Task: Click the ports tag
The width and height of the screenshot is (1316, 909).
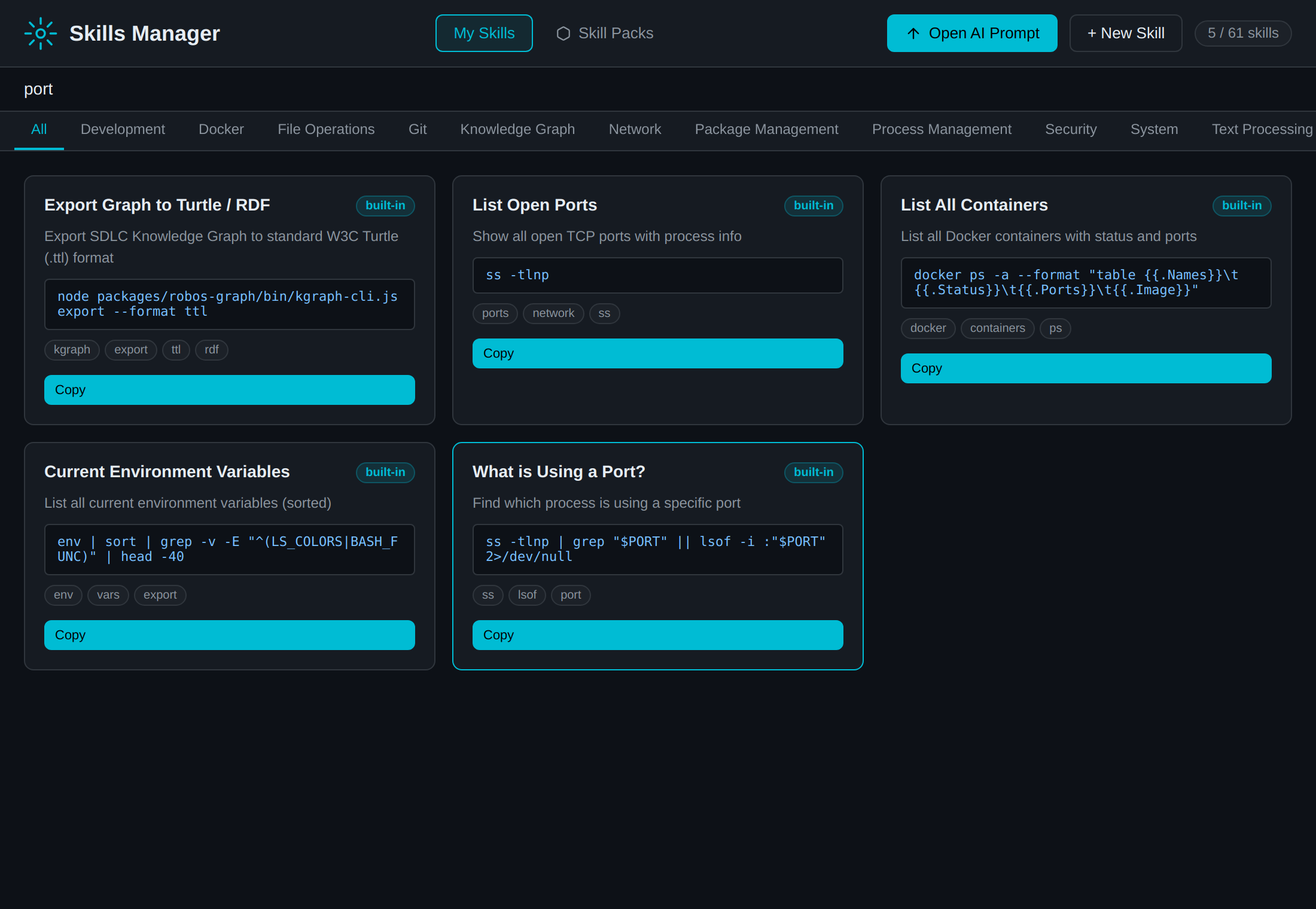Action: click(495, 313)
